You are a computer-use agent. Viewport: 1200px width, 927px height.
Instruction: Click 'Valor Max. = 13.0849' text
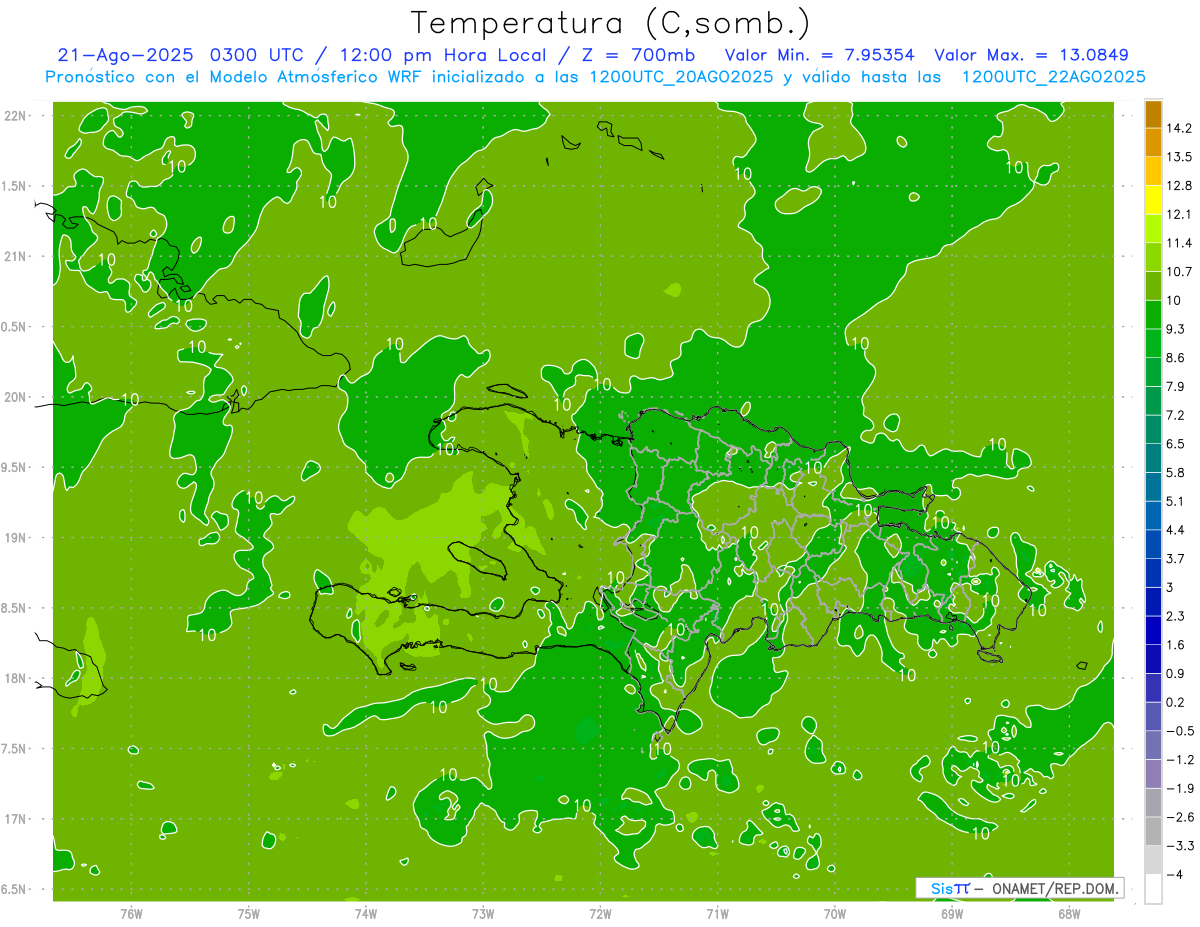(x=1032, y=55)
